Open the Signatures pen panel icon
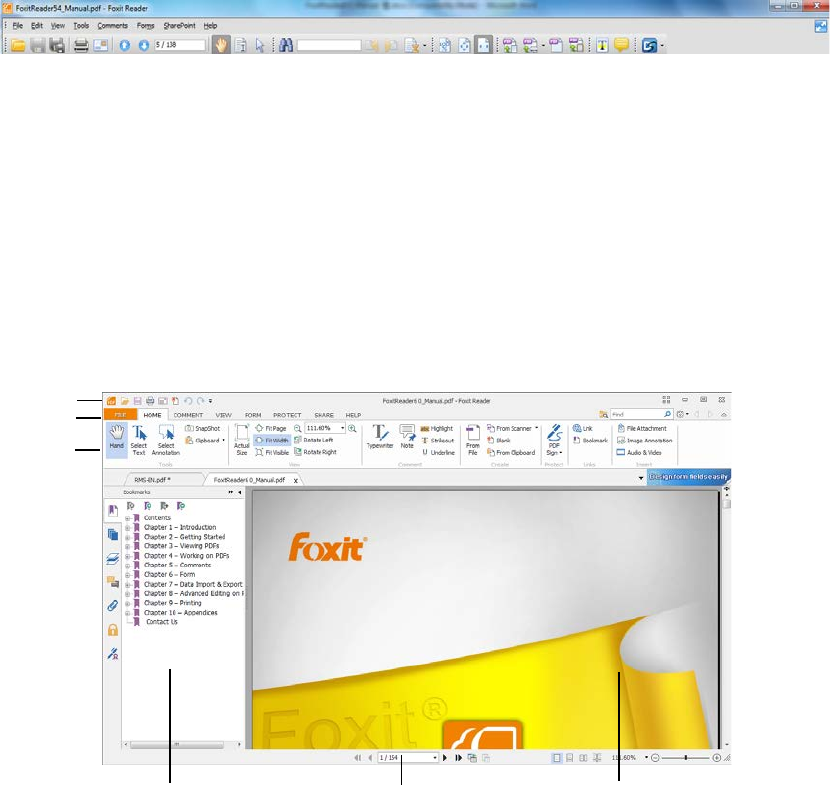 click(x=113, y=653)
